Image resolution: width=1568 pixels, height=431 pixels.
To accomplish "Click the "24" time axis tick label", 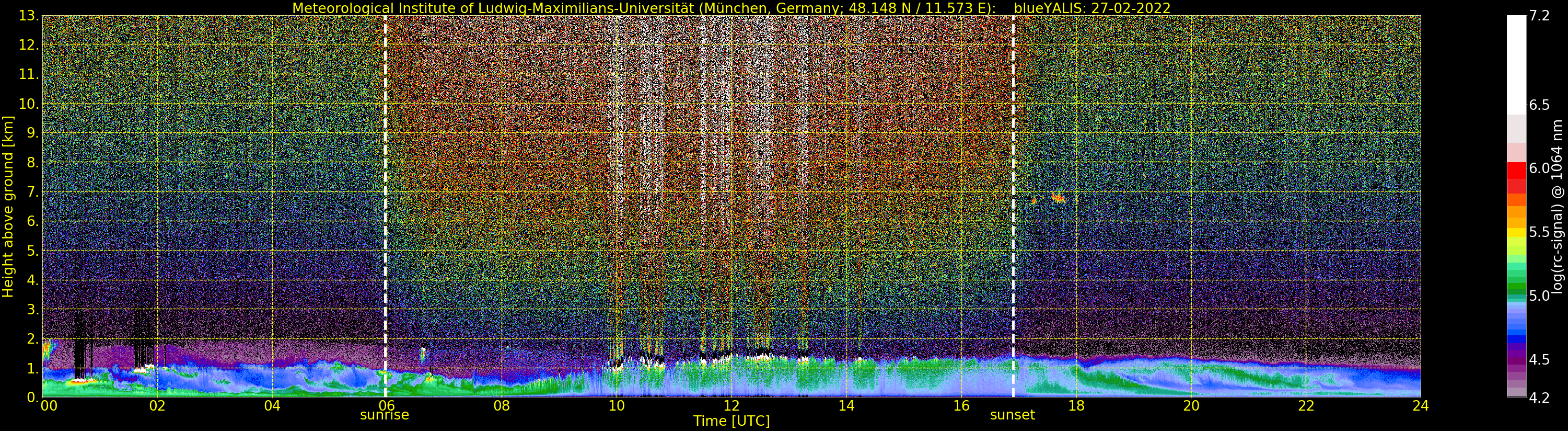I will point(1421,406).
